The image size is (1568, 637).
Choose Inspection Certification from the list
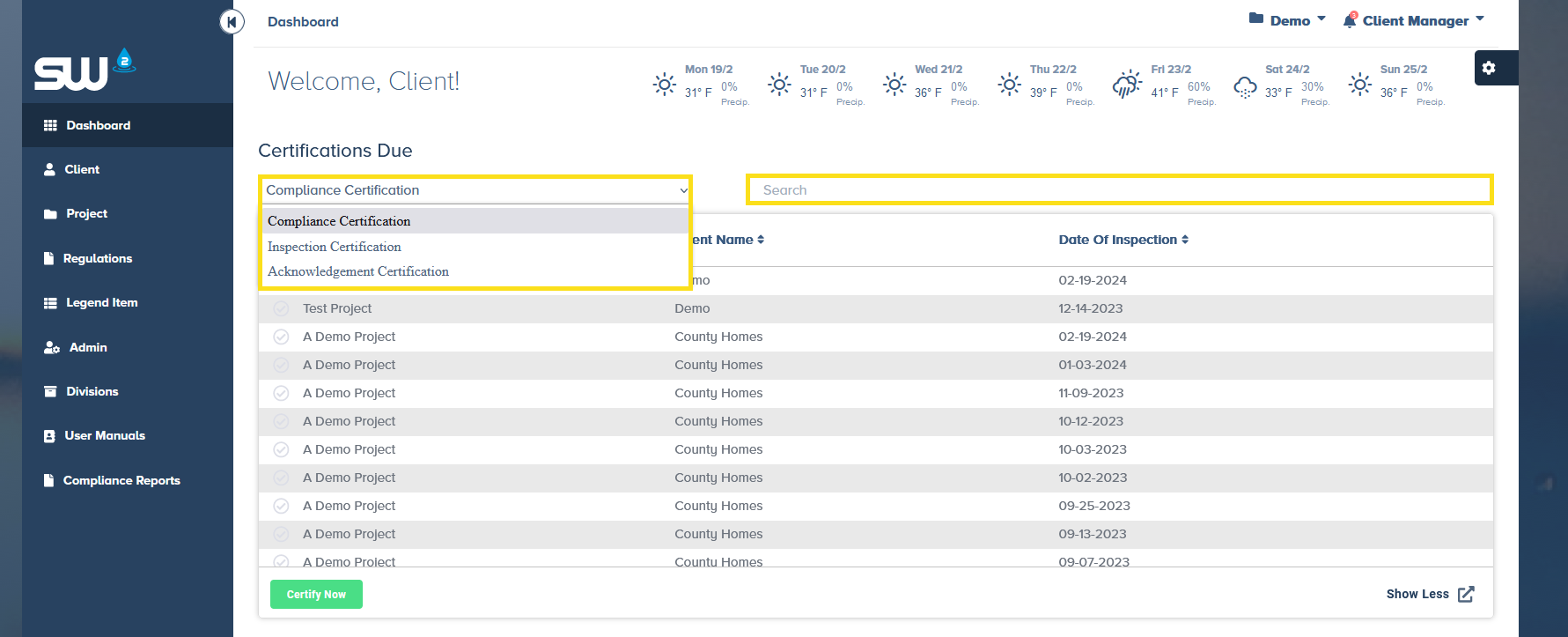tap(335, 247)
